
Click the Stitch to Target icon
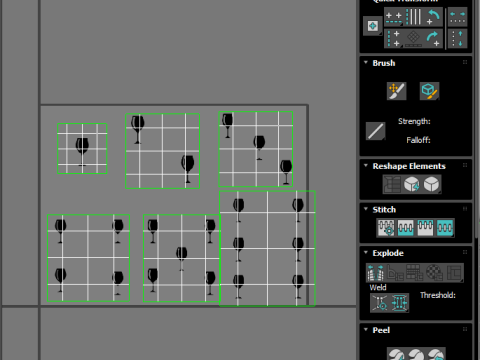click(386, 228)
